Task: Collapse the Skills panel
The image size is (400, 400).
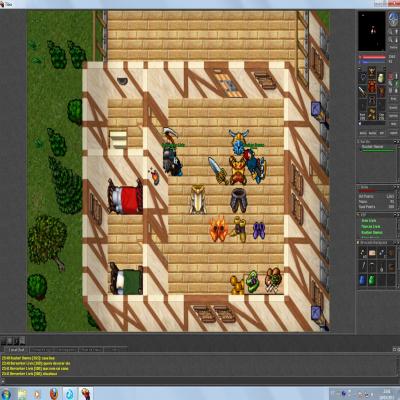Action: [x=395, y=187]
